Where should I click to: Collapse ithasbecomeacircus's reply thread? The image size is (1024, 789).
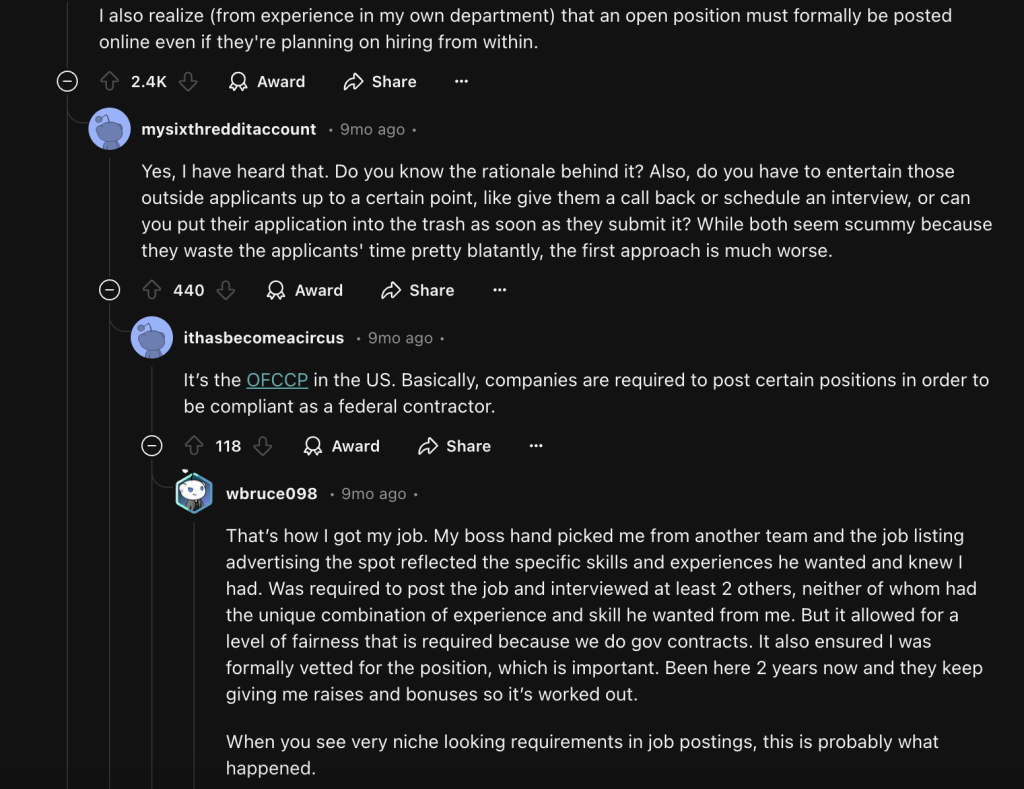153,446
